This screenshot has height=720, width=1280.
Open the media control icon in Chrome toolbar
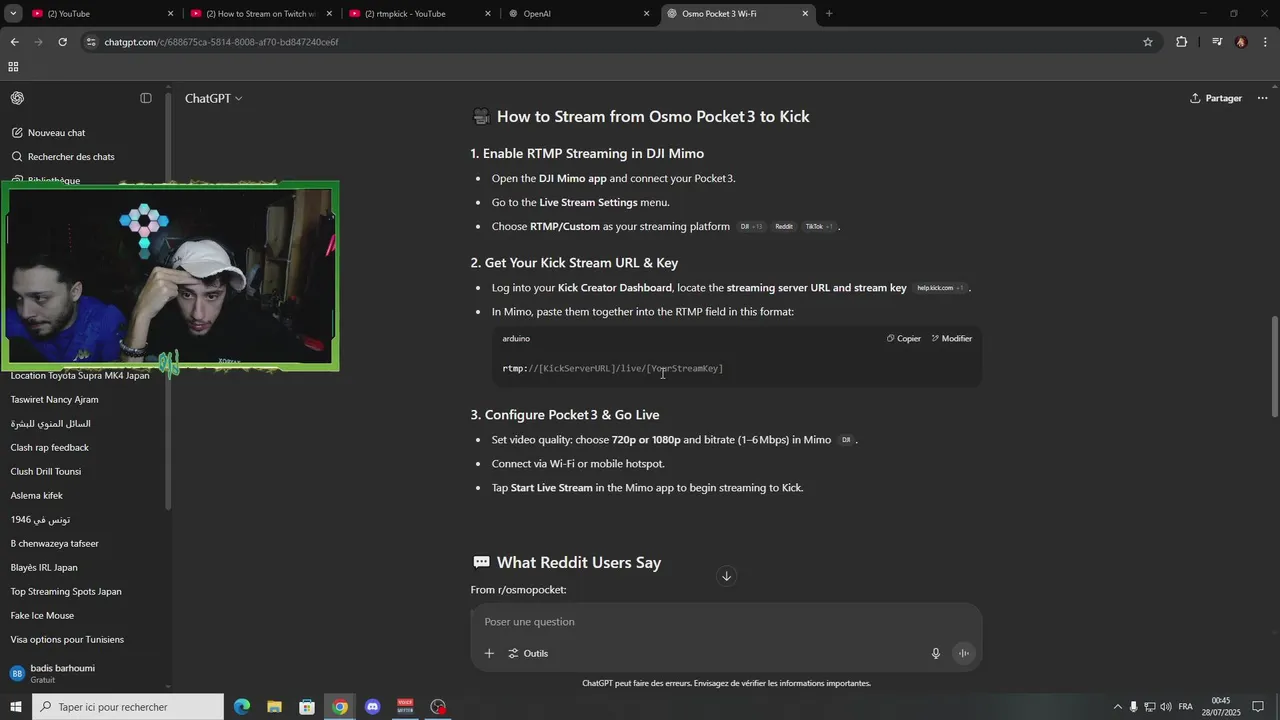pyautogui.click(x=1217, y=42)
